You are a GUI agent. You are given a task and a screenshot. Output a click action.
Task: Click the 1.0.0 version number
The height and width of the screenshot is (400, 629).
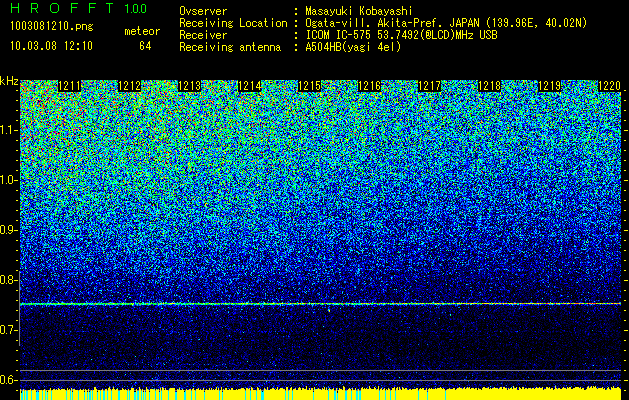tap(135, 8)
